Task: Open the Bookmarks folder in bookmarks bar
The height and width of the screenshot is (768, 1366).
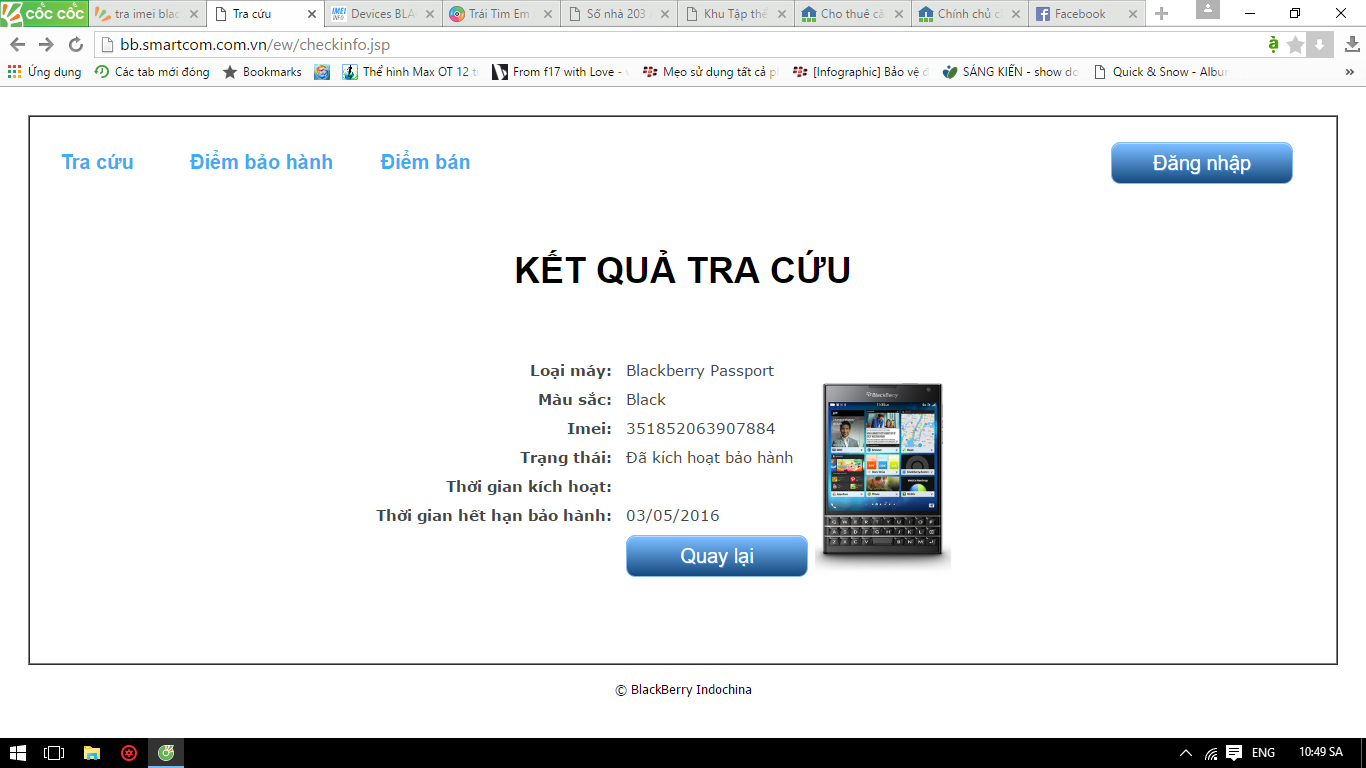Action: 262,72
